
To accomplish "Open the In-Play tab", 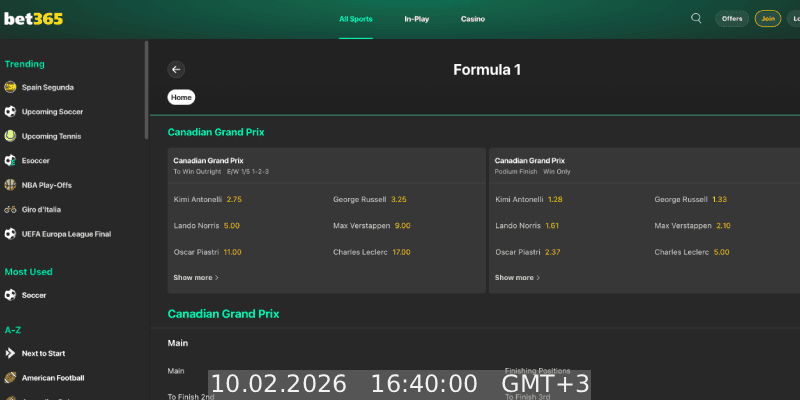I will 417,19.
